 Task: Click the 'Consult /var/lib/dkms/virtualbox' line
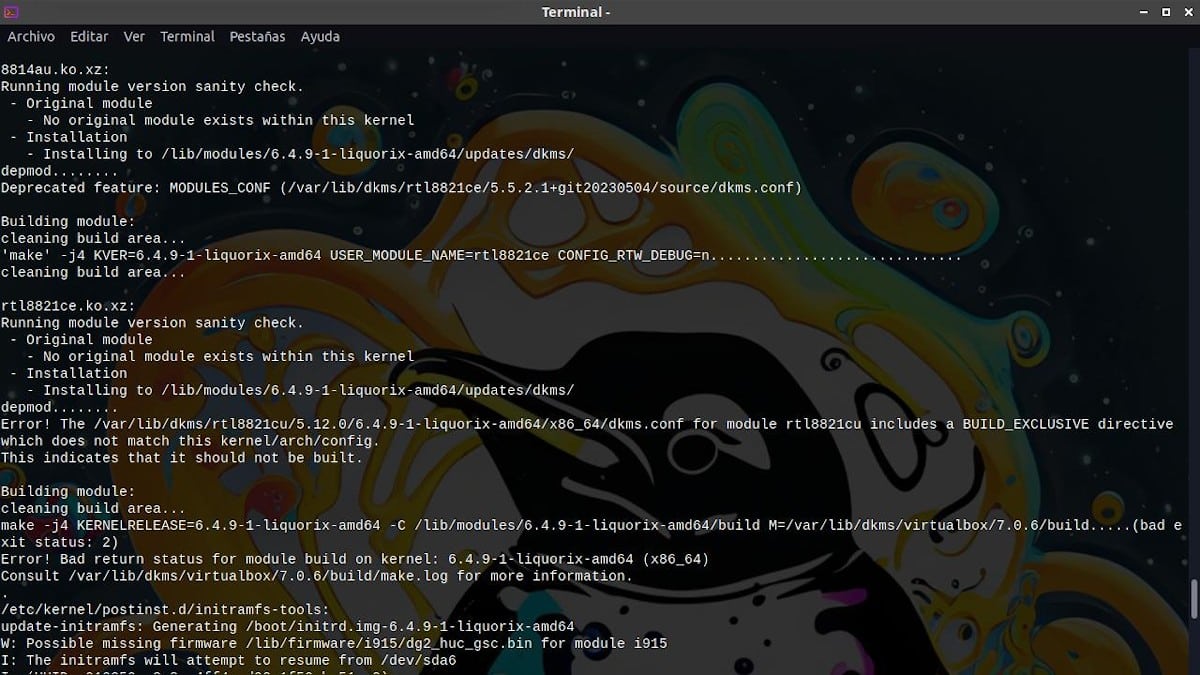317,576
